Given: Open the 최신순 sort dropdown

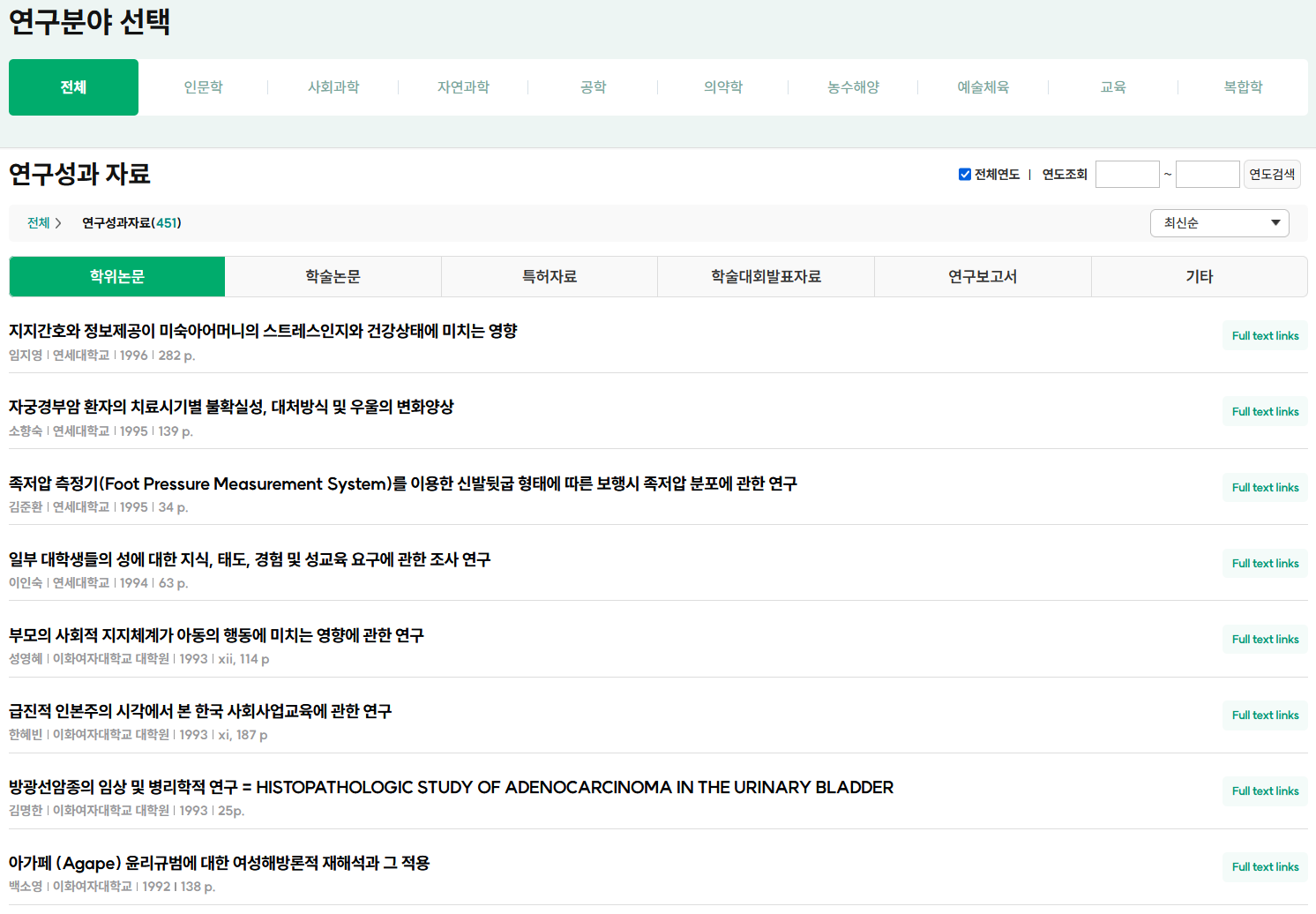Looking at the screenshot, I should coord(1219,223).
